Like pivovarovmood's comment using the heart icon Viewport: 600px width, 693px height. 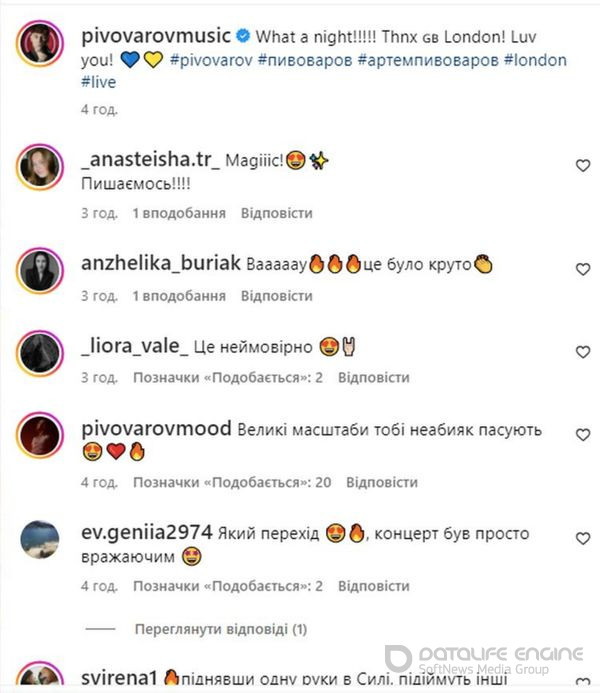pos(583,434)
